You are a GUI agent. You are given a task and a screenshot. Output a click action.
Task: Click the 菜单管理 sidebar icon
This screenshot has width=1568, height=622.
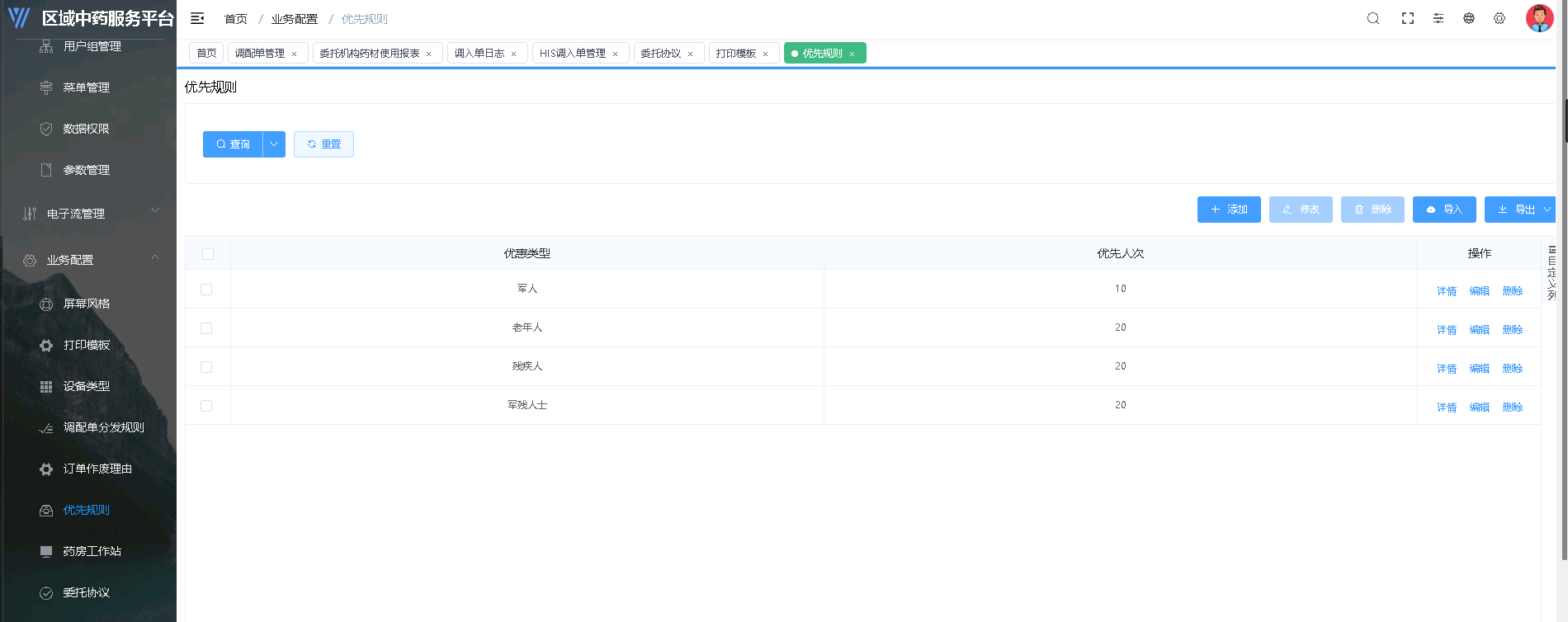point(46,87)
